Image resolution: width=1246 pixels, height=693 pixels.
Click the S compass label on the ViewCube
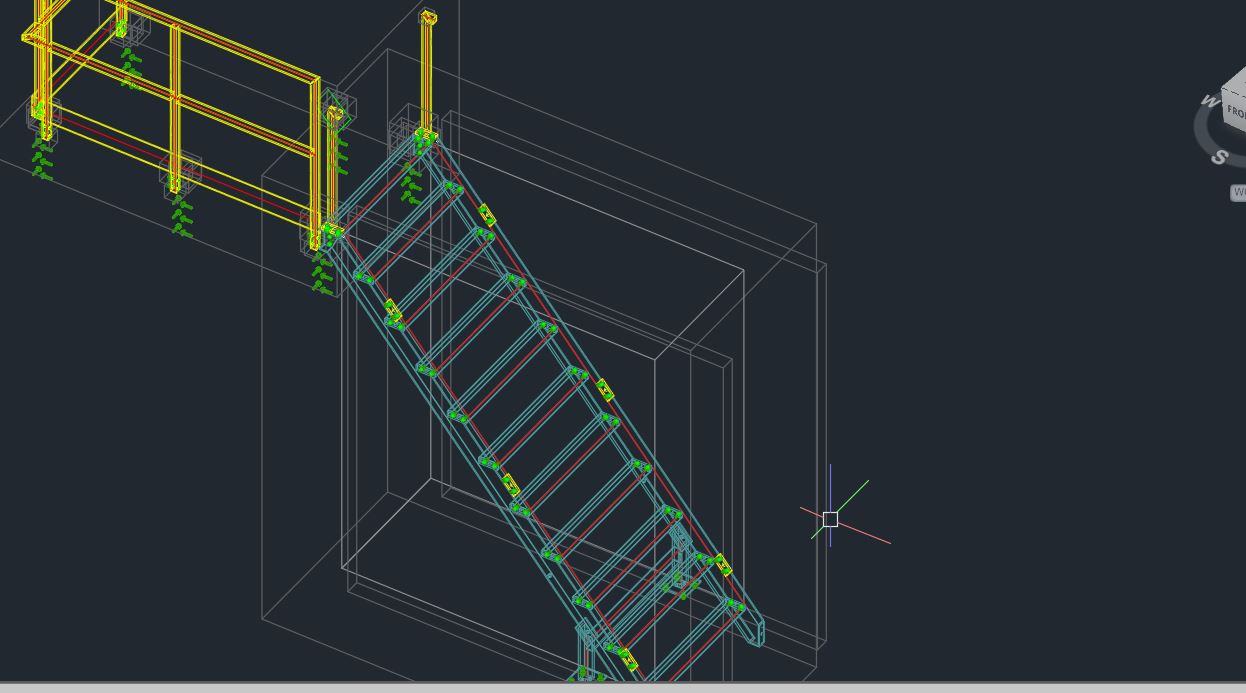(1219, 156)
